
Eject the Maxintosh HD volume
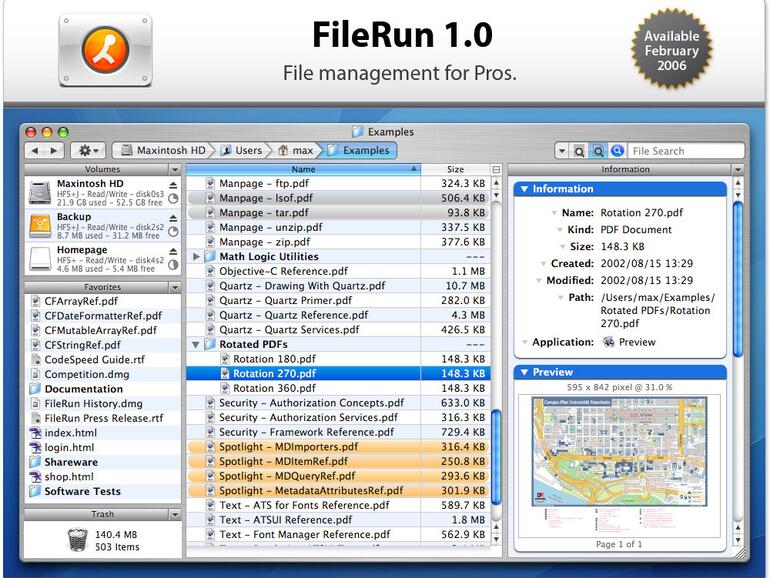point(173,185)
